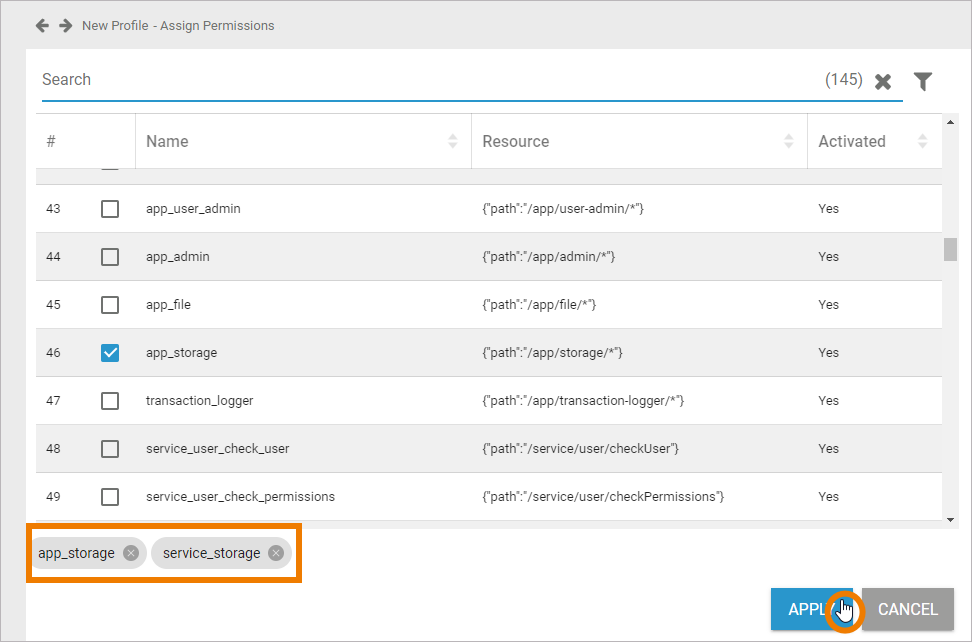Enable the transaction_logger permission checkbox
The image size is (972, 642).
tap(110, 401)
